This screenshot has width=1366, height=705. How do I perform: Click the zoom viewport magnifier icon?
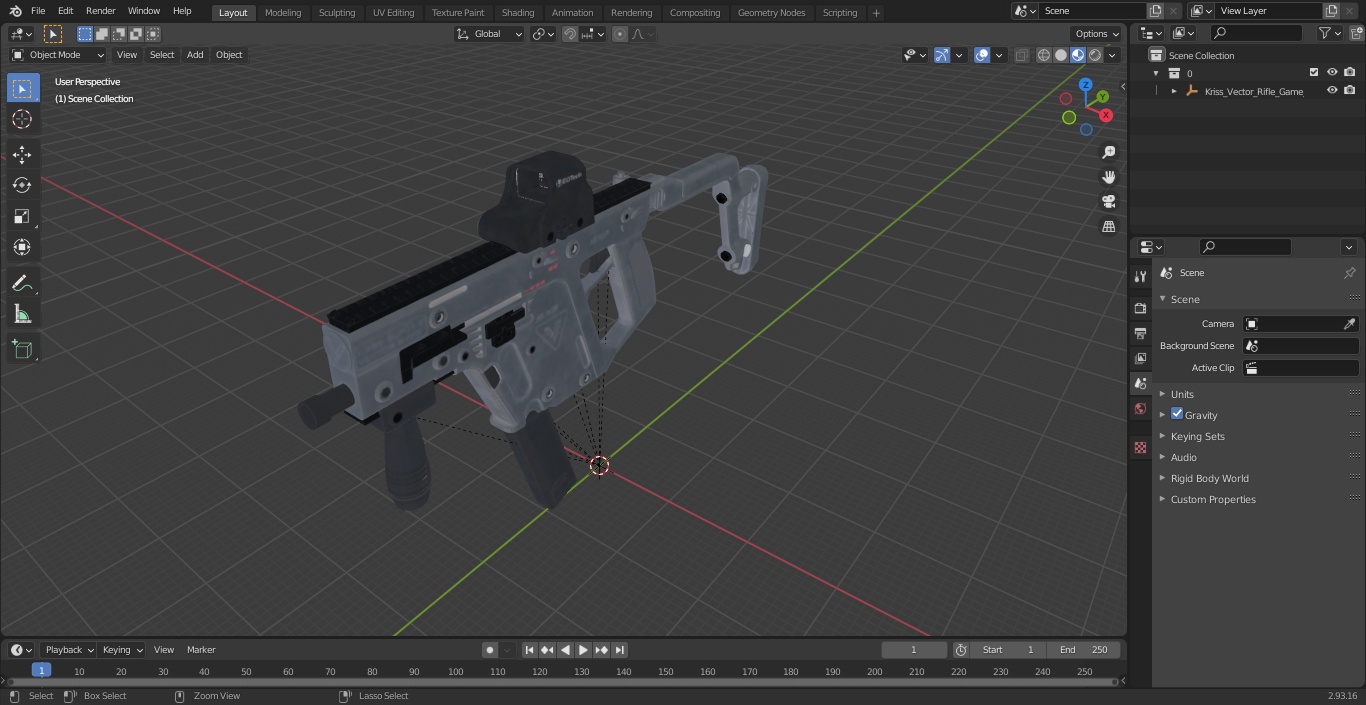point(1108,152)
